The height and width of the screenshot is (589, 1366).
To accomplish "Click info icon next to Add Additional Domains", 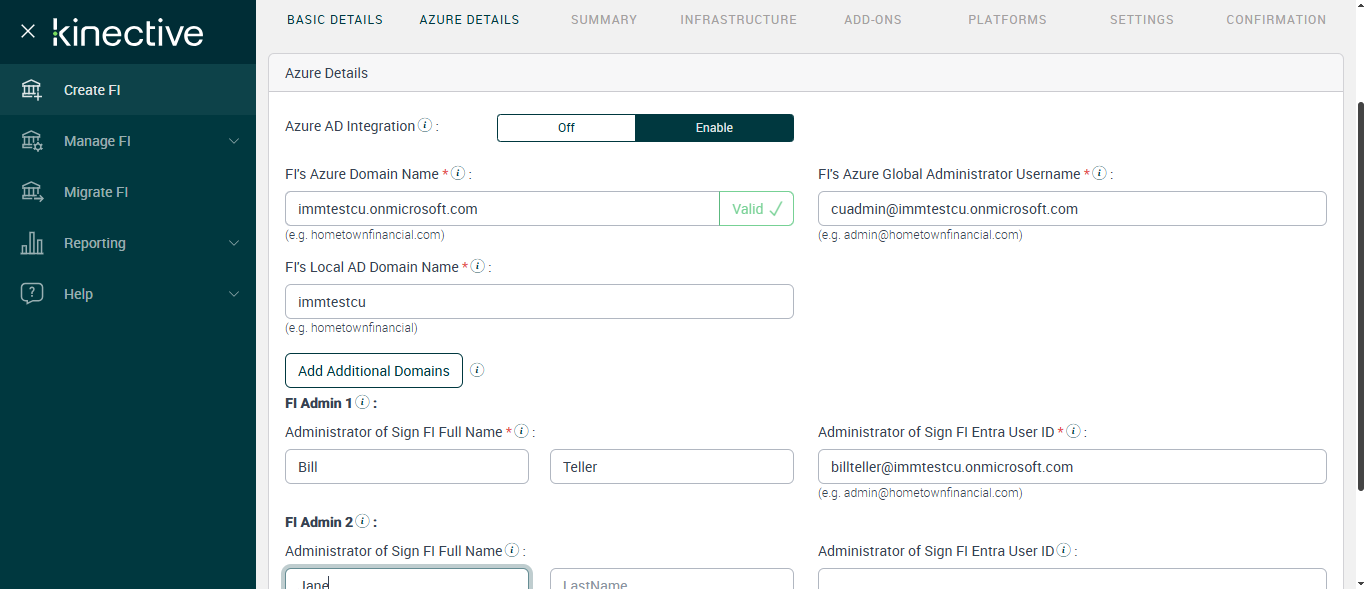I will click(x=477, y=370).
